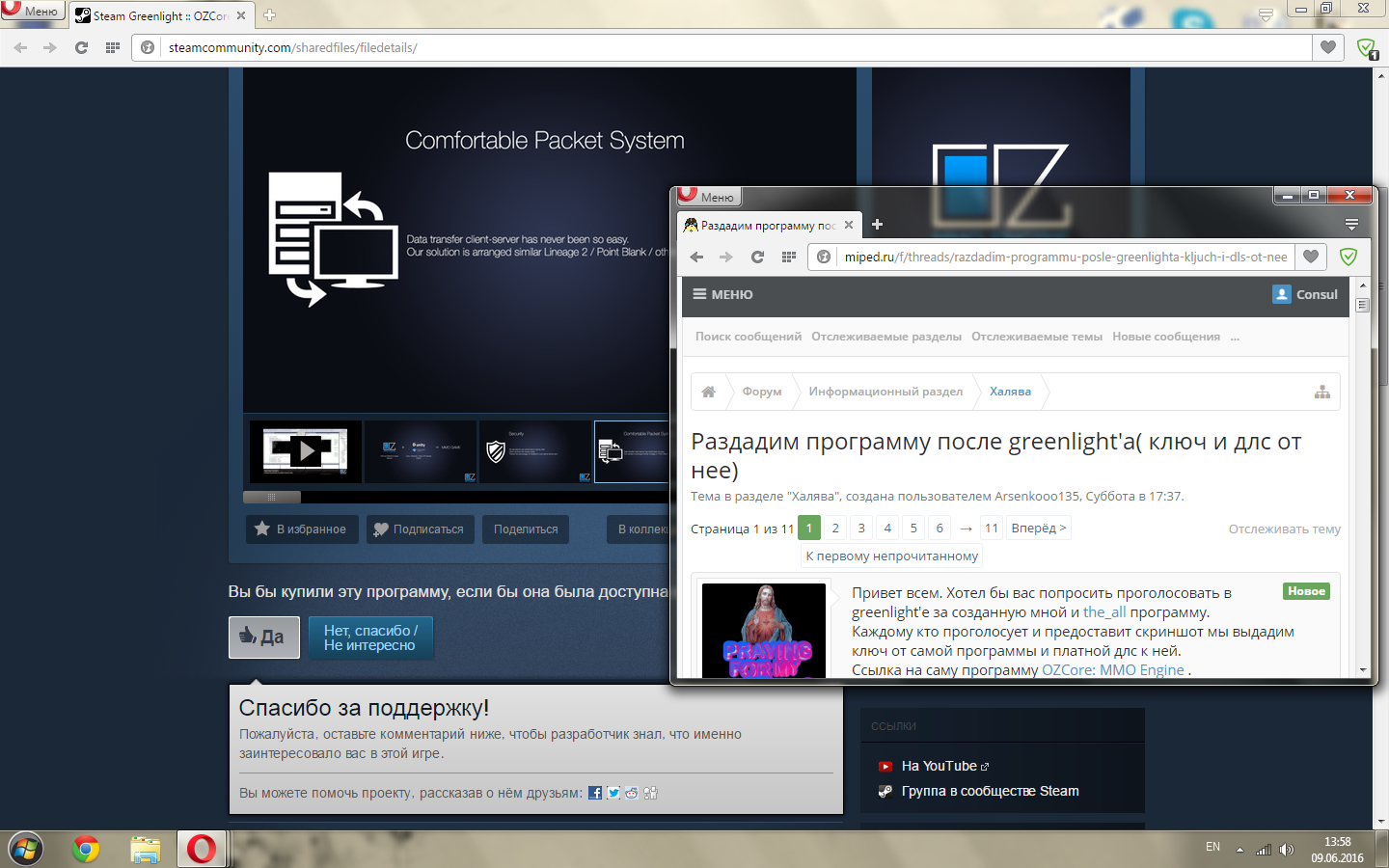Viewport: 1389px width, 868px height.
Task: Go back in the front miped.ru window
Action: pos(697,257)
